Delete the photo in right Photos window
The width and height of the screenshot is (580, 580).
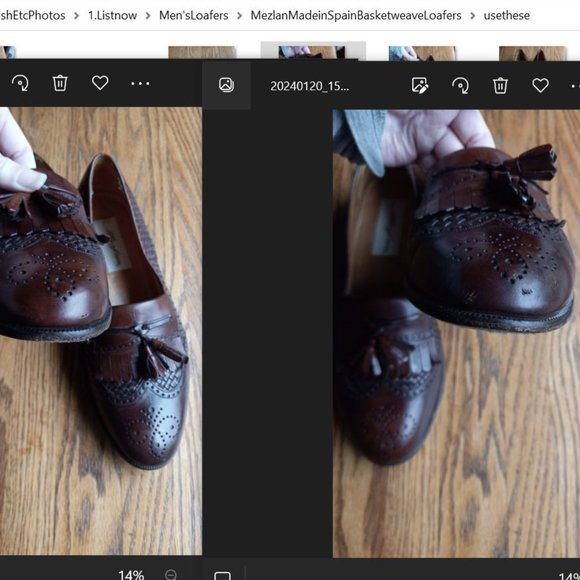pyautogui.click(x=500, y=86)
